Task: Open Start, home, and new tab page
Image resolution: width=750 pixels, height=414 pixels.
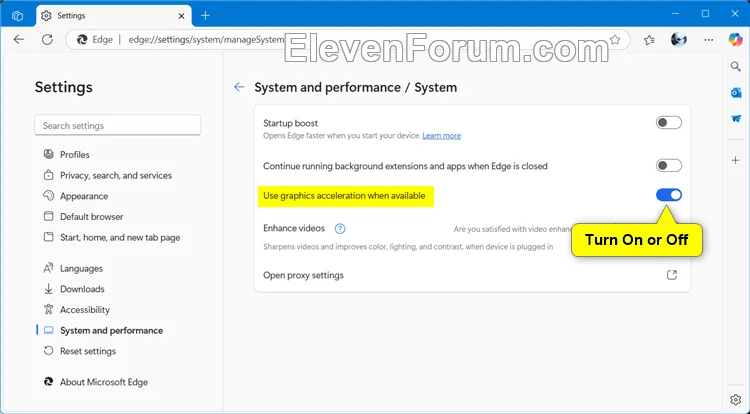Action: point(111,237)
